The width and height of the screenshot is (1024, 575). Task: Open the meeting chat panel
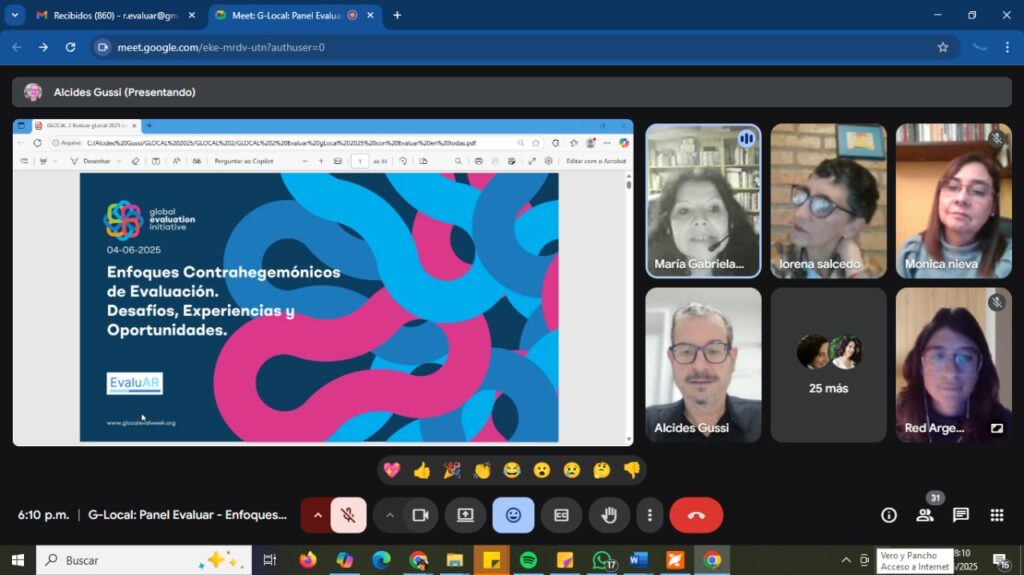tap(961, 515)
